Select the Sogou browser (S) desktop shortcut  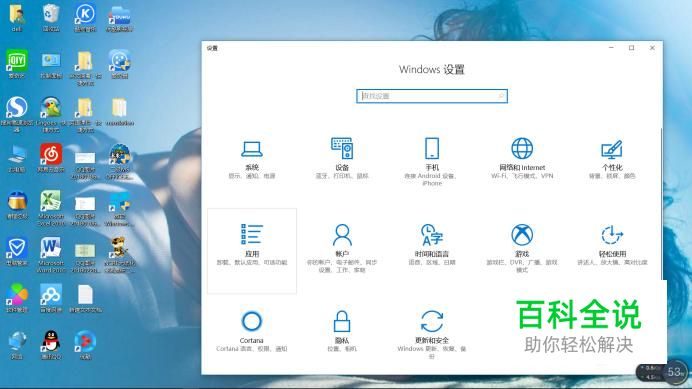tap(17, 114)
